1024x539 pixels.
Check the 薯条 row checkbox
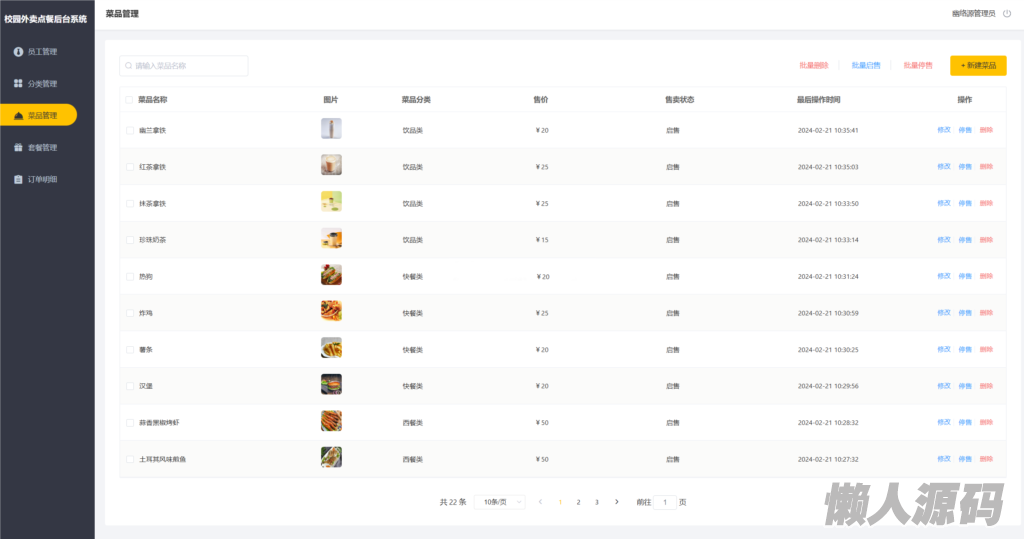point(130,350)
